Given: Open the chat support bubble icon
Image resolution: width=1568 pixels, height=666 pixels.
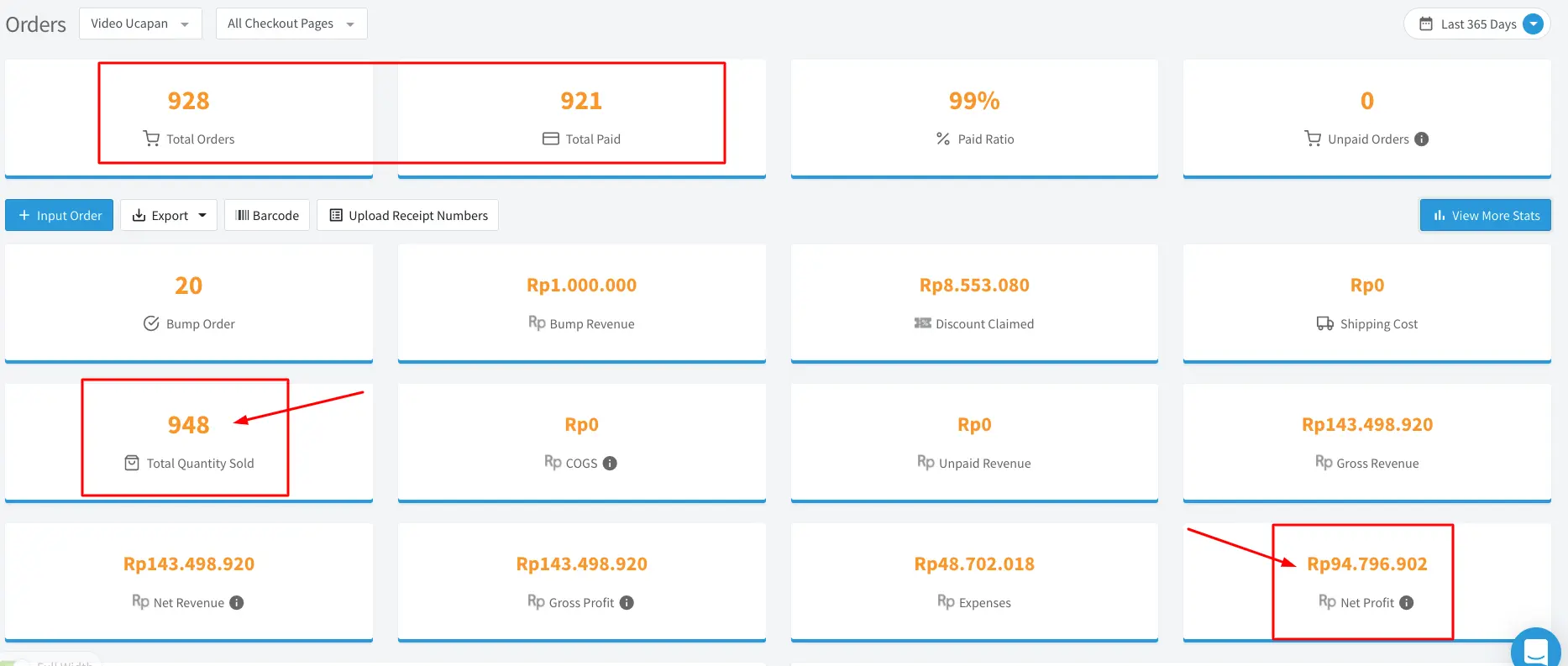Looking at the screenshot, I should (1535, 650).
